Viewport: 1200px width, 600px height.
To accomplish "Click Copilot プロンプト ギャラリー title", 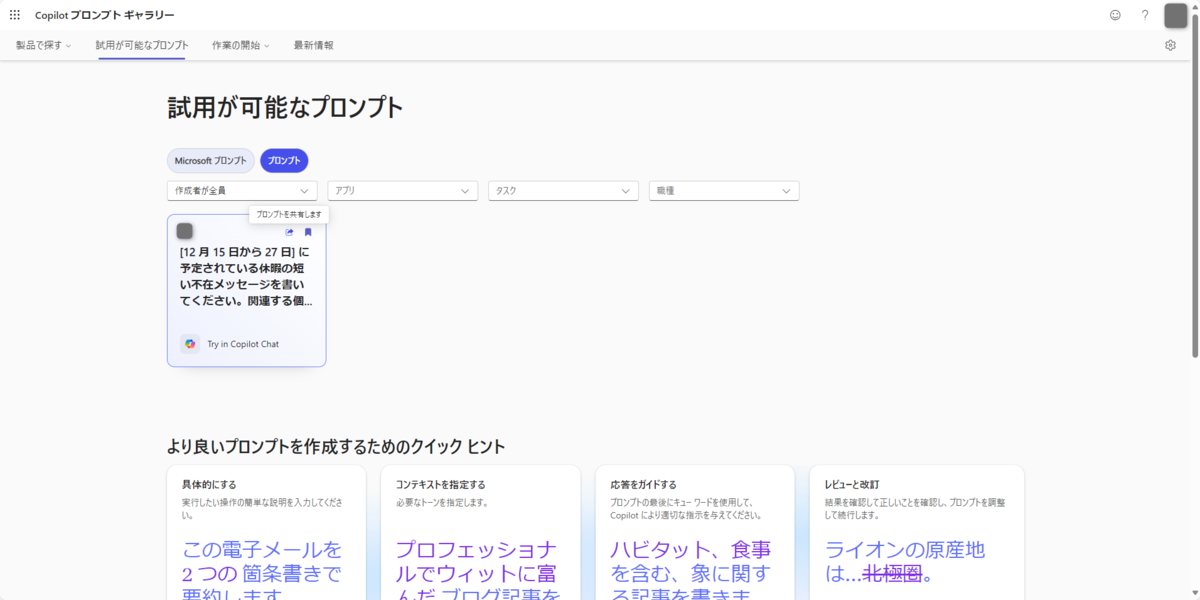I will [x=104, y=15].
